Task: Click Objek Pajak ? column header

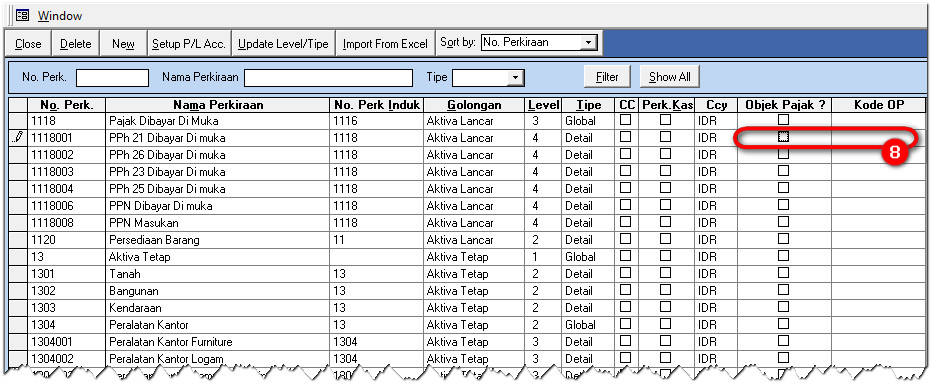Action: pyautogui.click(x=784, y=105)
